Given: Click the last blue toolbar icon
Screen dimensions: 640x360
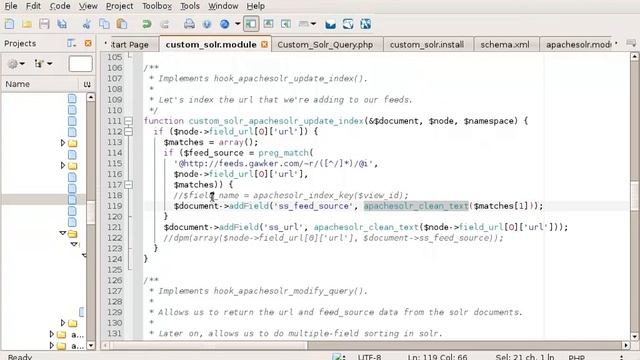Looking at the screenshot, I should [366, 24].
